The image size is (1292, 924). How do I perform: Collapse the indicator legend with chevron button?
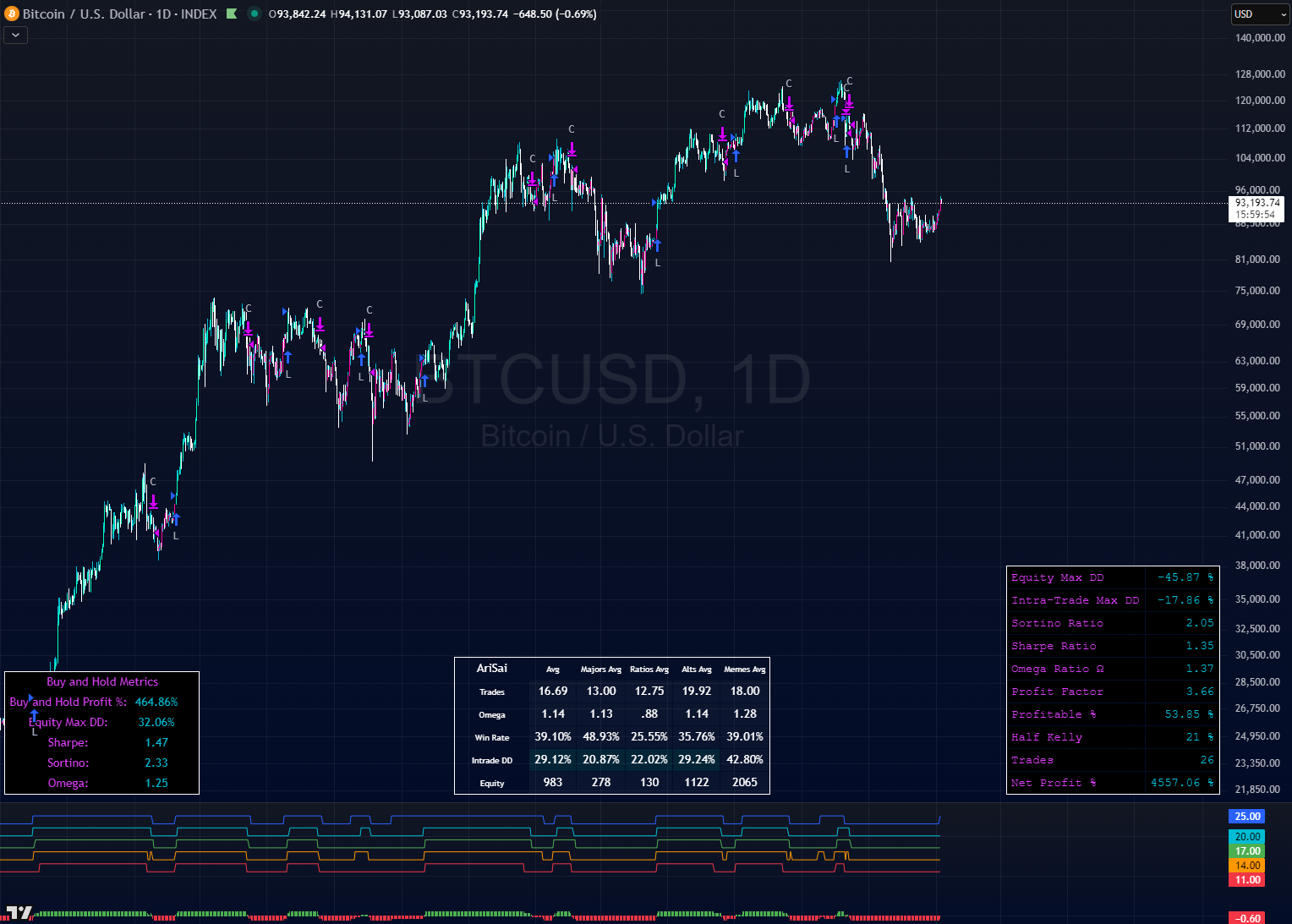coord(15,35)
